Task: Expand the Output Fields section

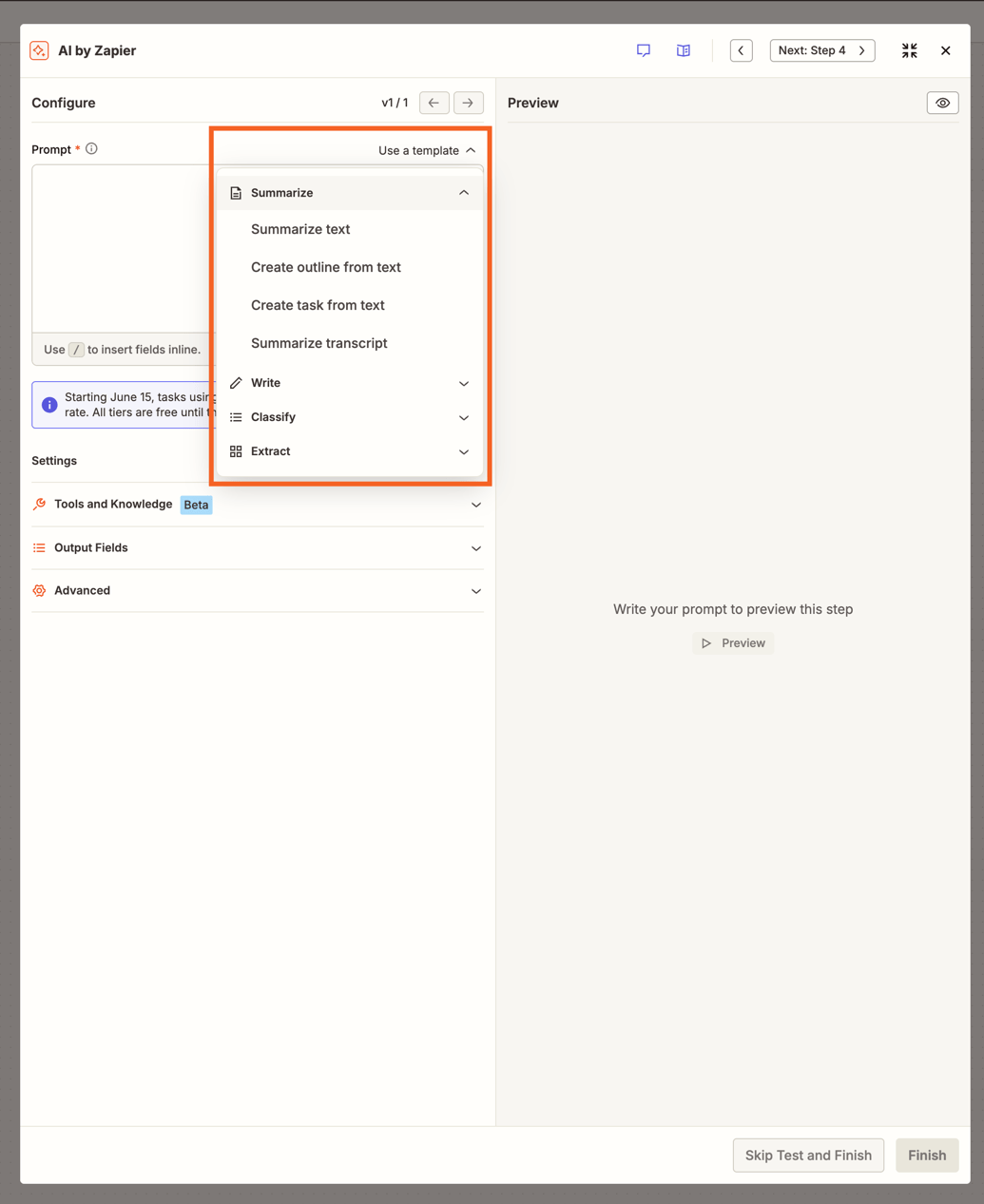Action: point(258,548)
